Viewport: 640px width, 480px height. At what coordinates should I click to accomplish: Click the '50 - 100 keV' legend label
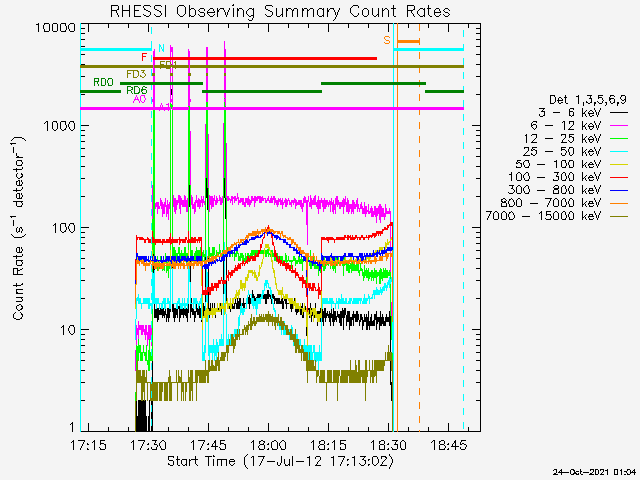coord(558,164)
